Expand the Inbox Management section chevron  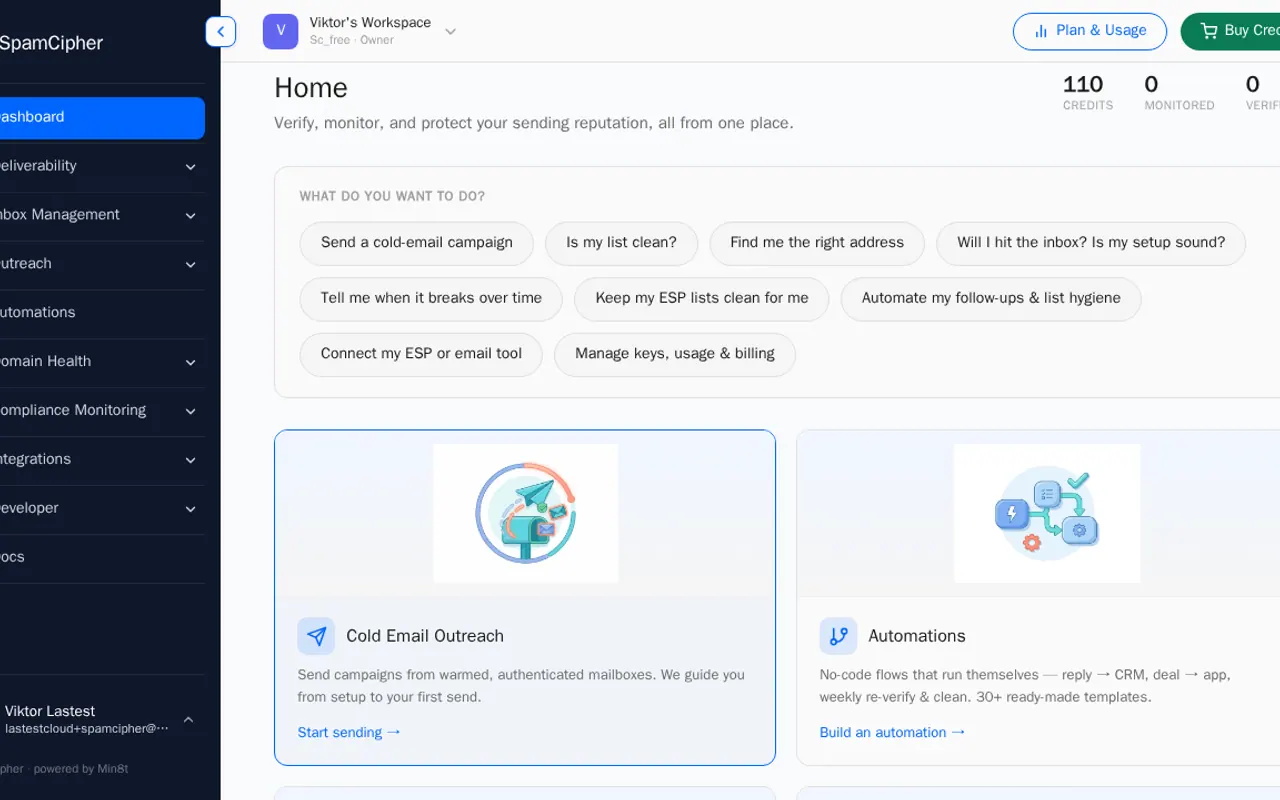pos(190,215)
